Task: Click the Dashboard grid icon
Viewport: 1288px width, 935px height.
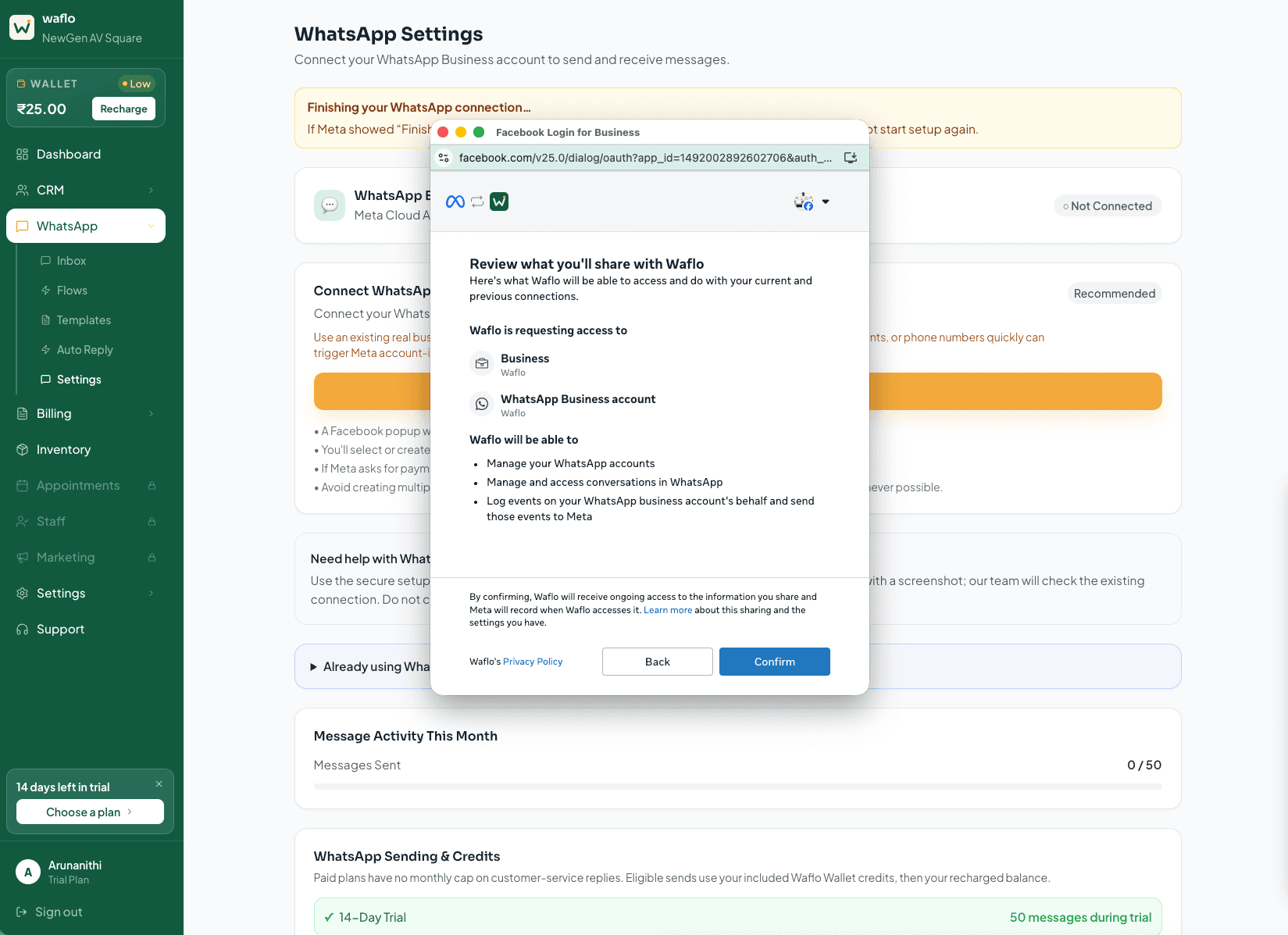Action: [x=23, y=154]
